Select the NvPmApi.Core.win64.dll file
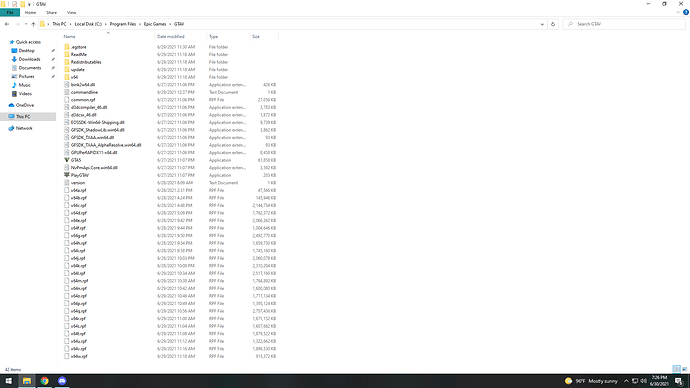The width and height of the screenshot is (690, 388). (x=94, y=168)
